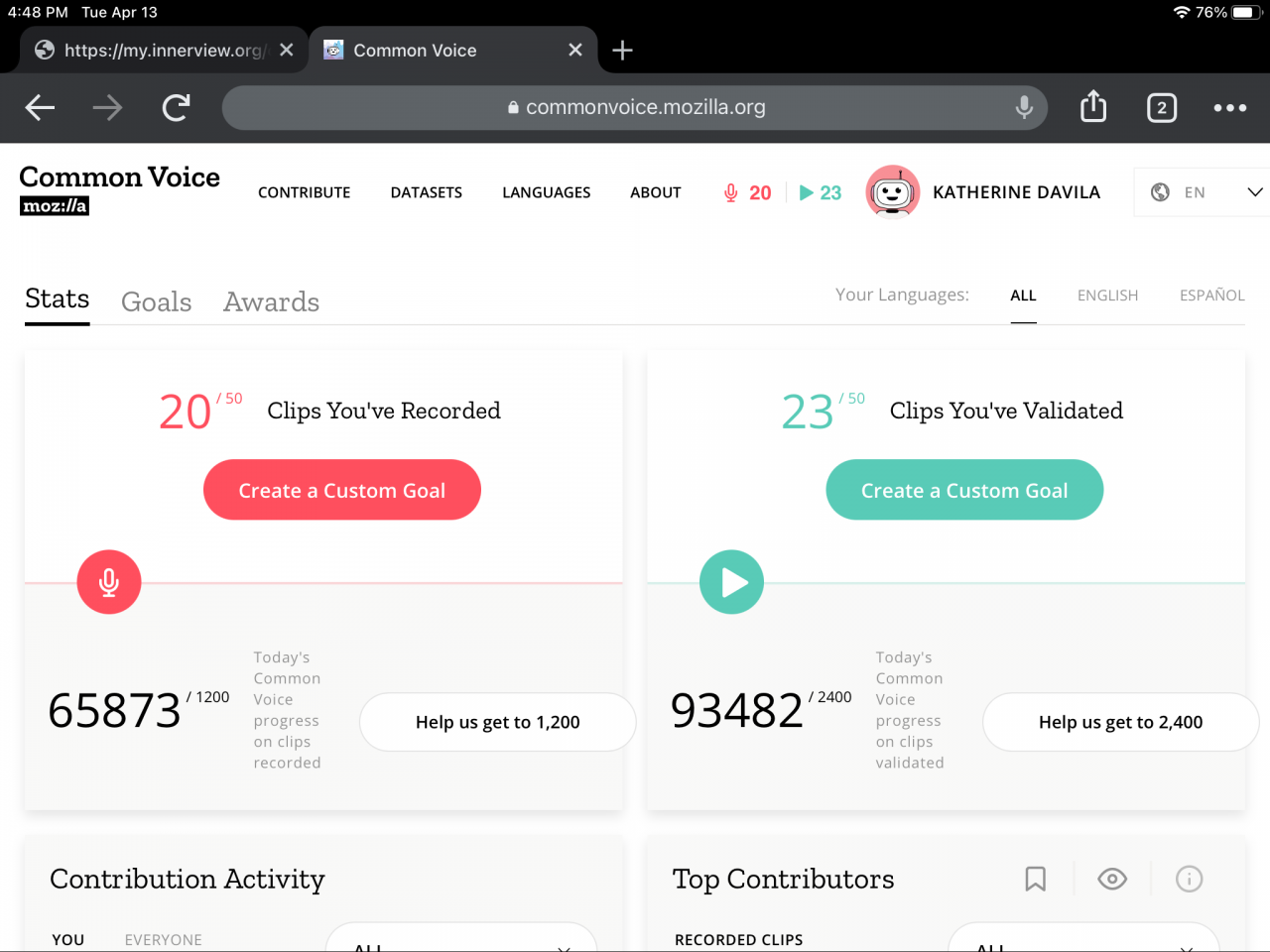This screenshot has width=1270, height=952.
Task: Click the 65873 clips recorded total
Action: (x=114, y=711)
